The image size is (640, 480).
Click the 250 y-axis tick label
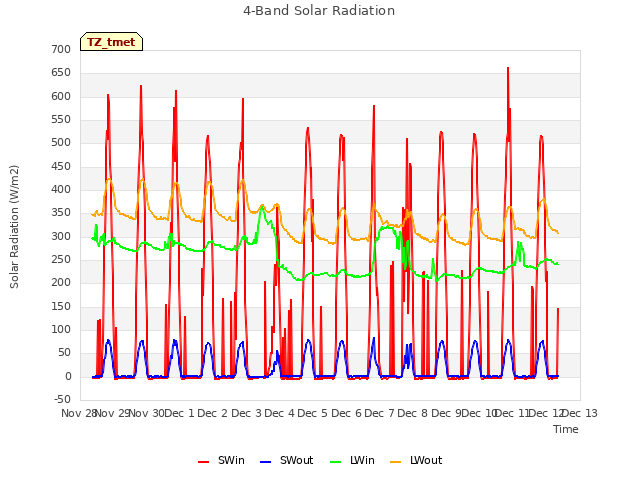pyautogui.click(x=61, y=260)
